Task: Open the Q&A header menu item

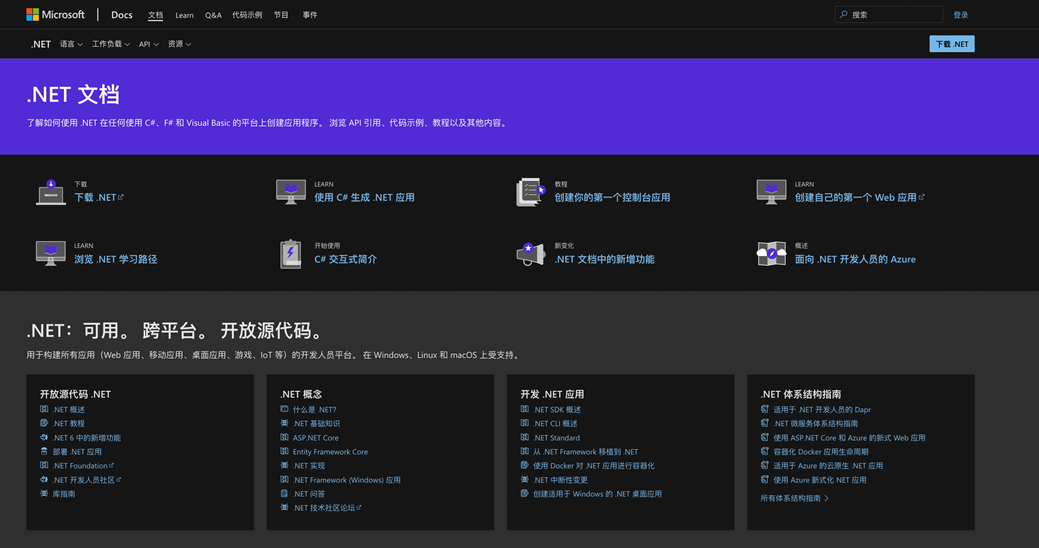Action: [x=213, y=15]
